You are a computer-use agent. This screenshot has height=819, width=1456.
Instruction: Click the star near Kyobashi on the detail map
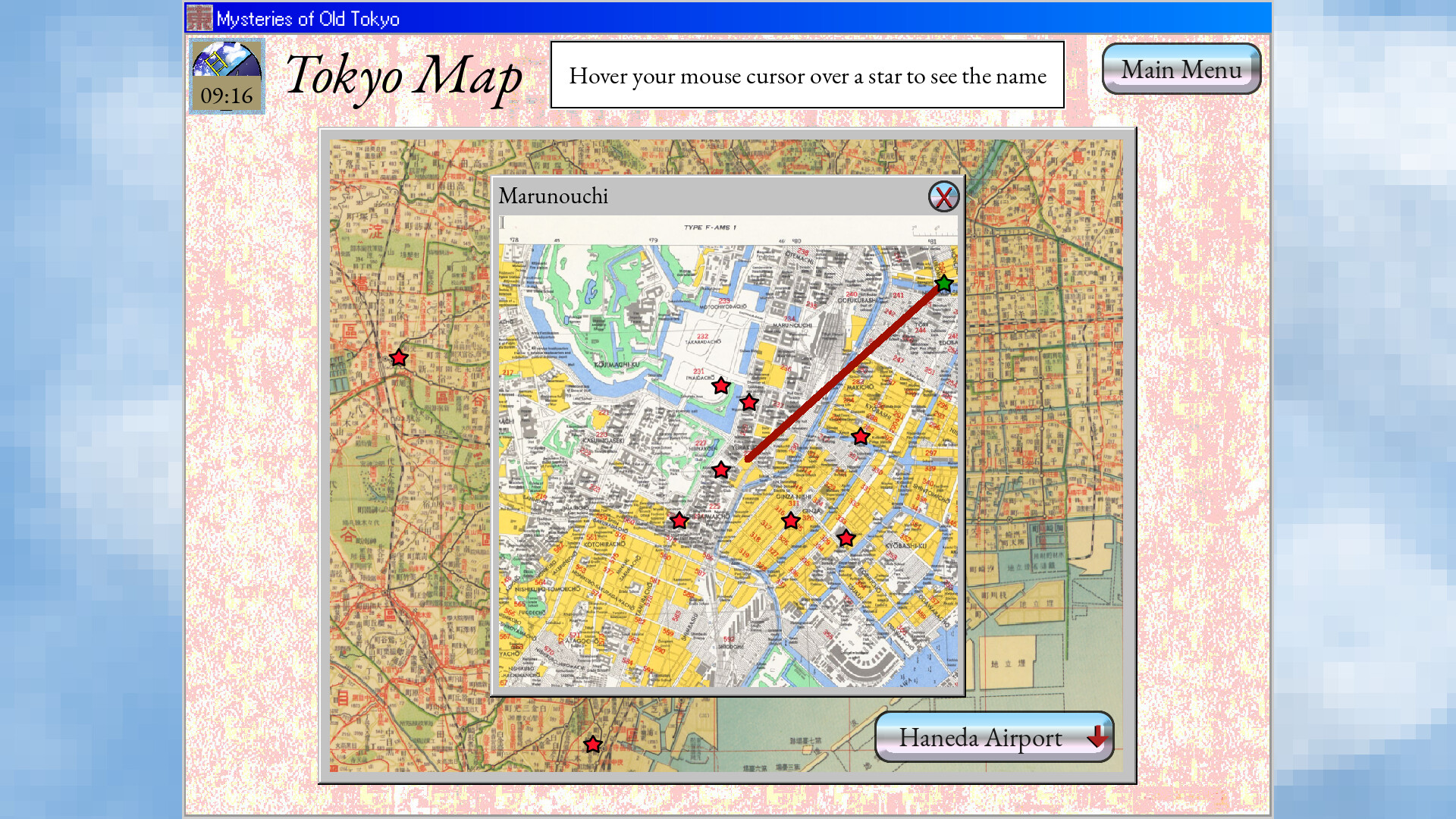tap(861, 435)
